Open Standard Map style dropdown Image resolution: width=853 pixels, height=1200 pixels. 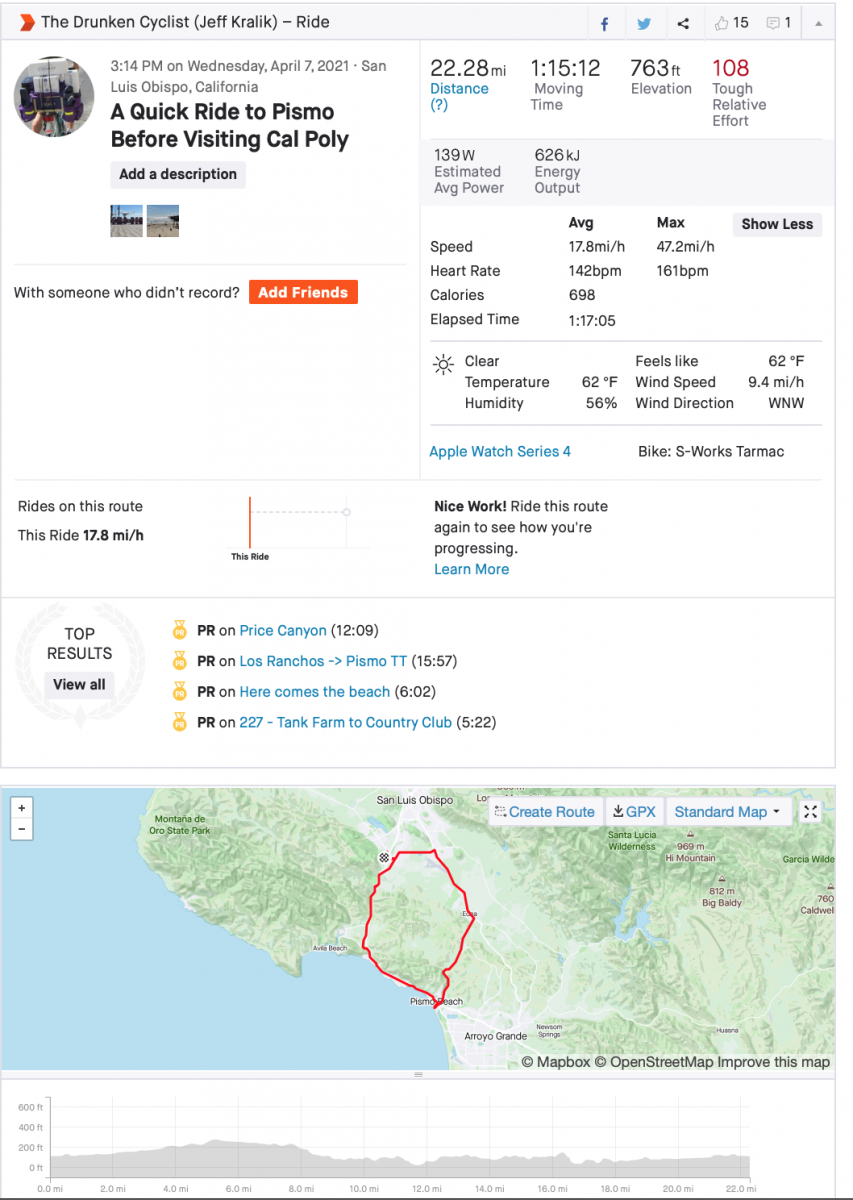click(727, 812)
